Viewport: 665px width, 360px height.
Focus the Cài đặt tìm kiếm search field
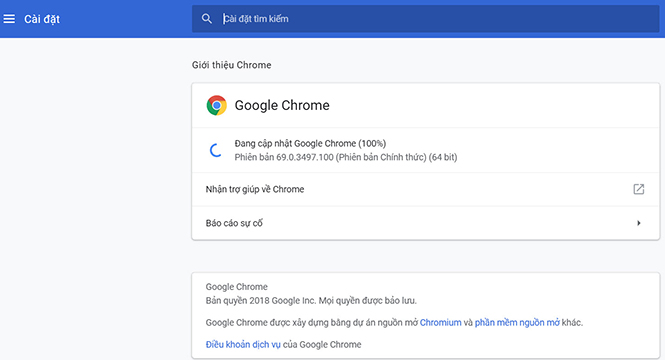coord(425,19)
